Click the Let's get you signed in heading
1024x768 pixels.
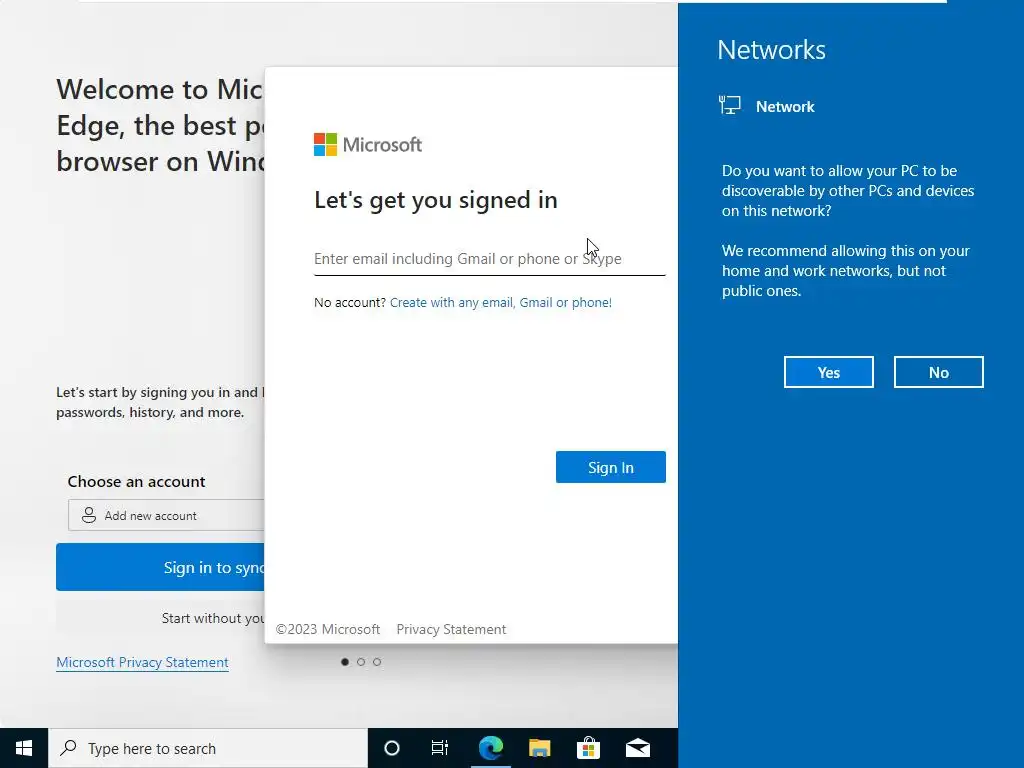point(436,200)
